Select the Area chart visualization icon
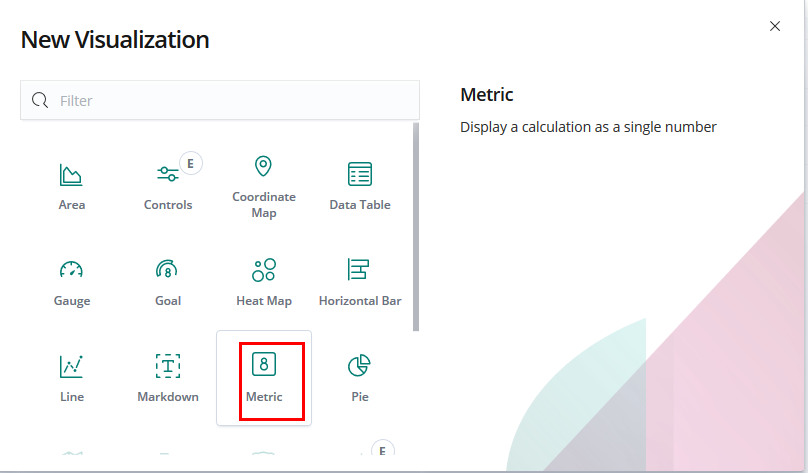Screen dimensions: 808x473 point(71,175)
